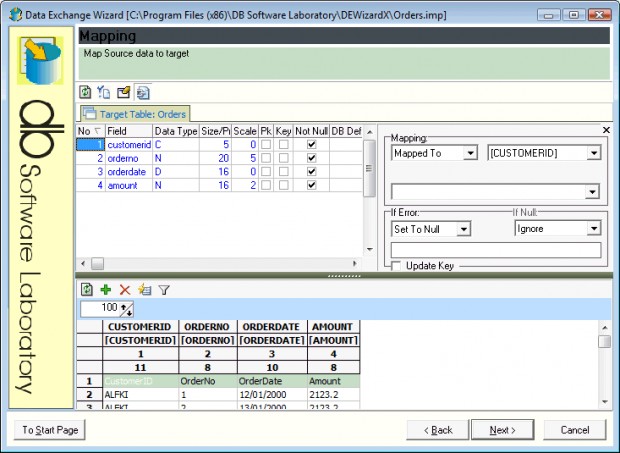Click the OrderNo cell in row 1
Screen dimensions: 620x453
tap(208, 381)
